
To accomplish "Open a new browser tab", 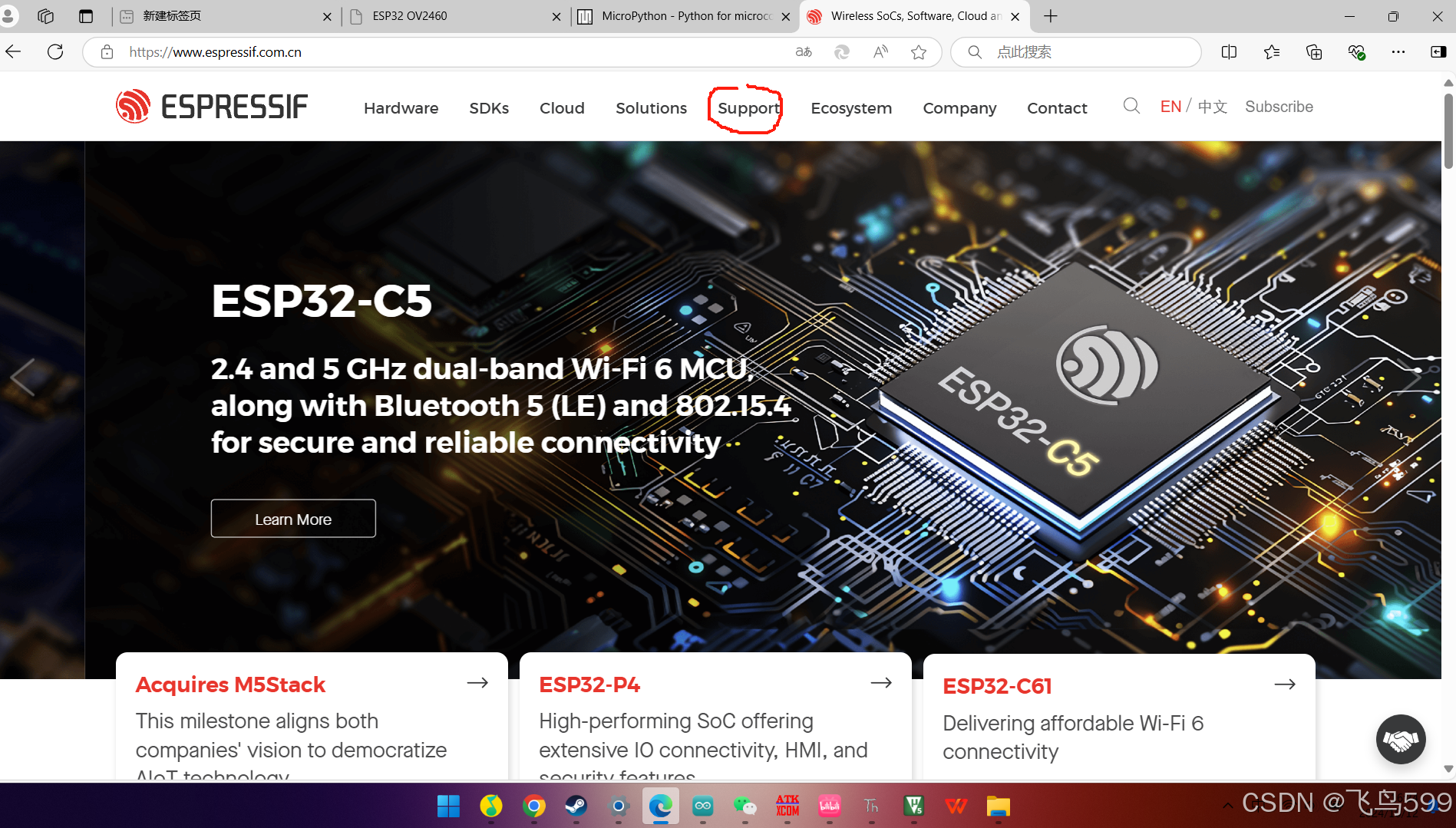I will (x=1051, y=16).
